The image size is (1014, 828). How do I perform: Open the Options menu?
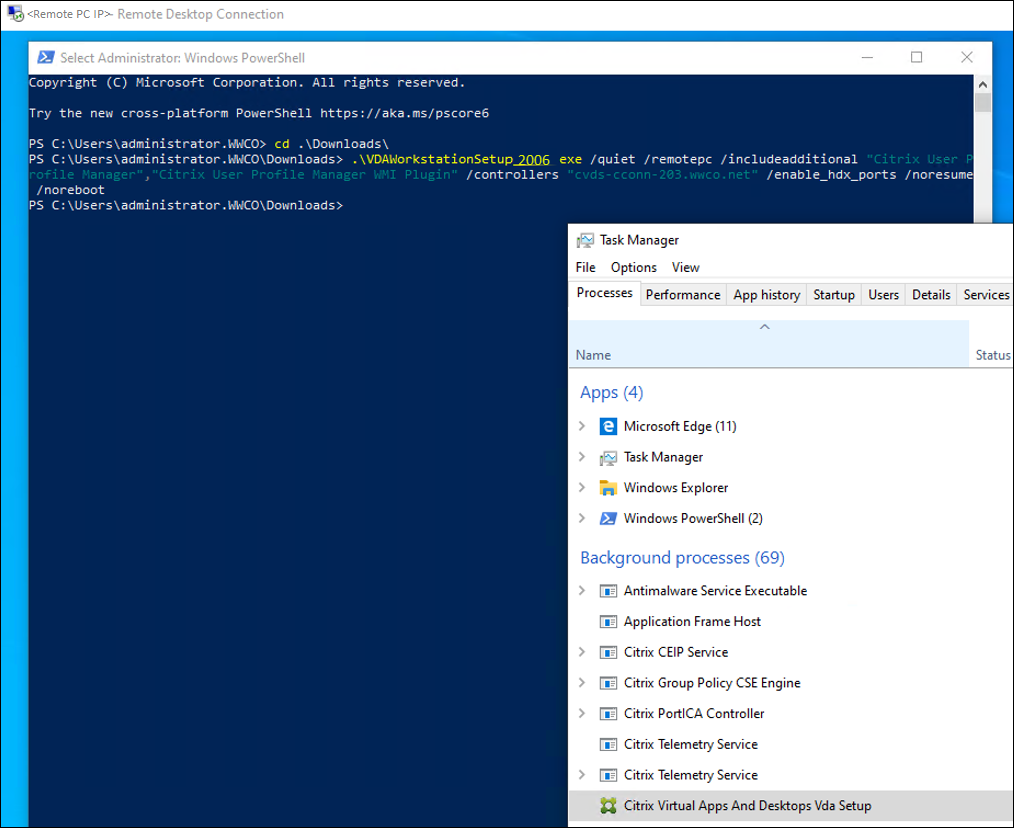pyautogui.click(x=633, y=267)
